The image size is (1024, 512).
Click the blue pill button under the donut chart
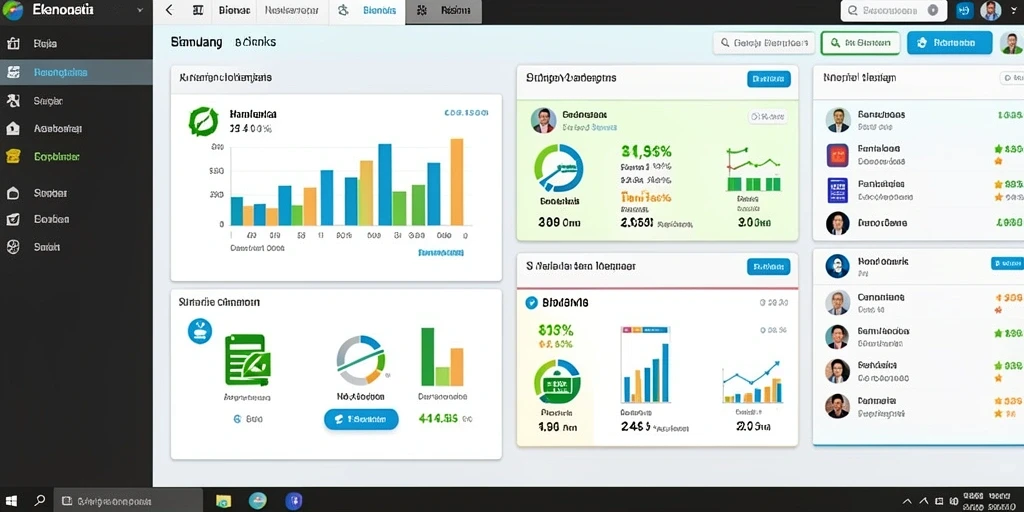click(x=361, y=419)
